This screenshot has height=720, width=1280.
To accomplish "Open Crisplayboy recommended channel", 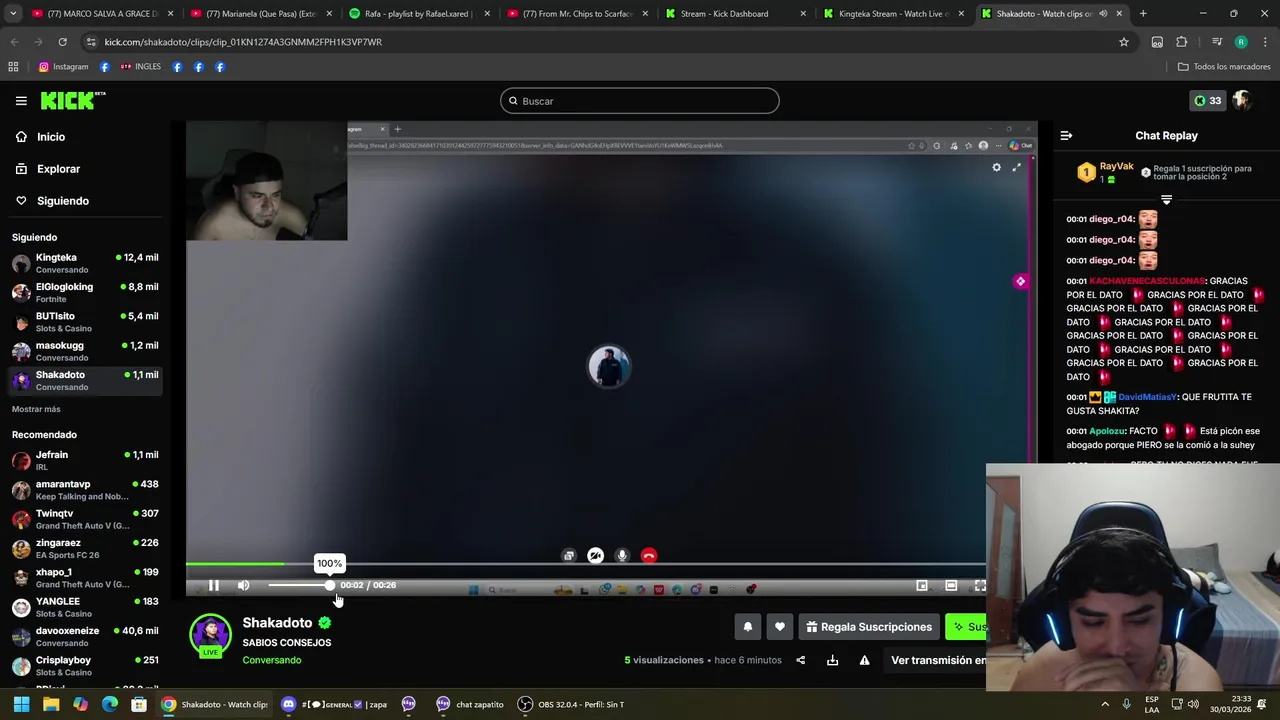I will click(84, 666).
